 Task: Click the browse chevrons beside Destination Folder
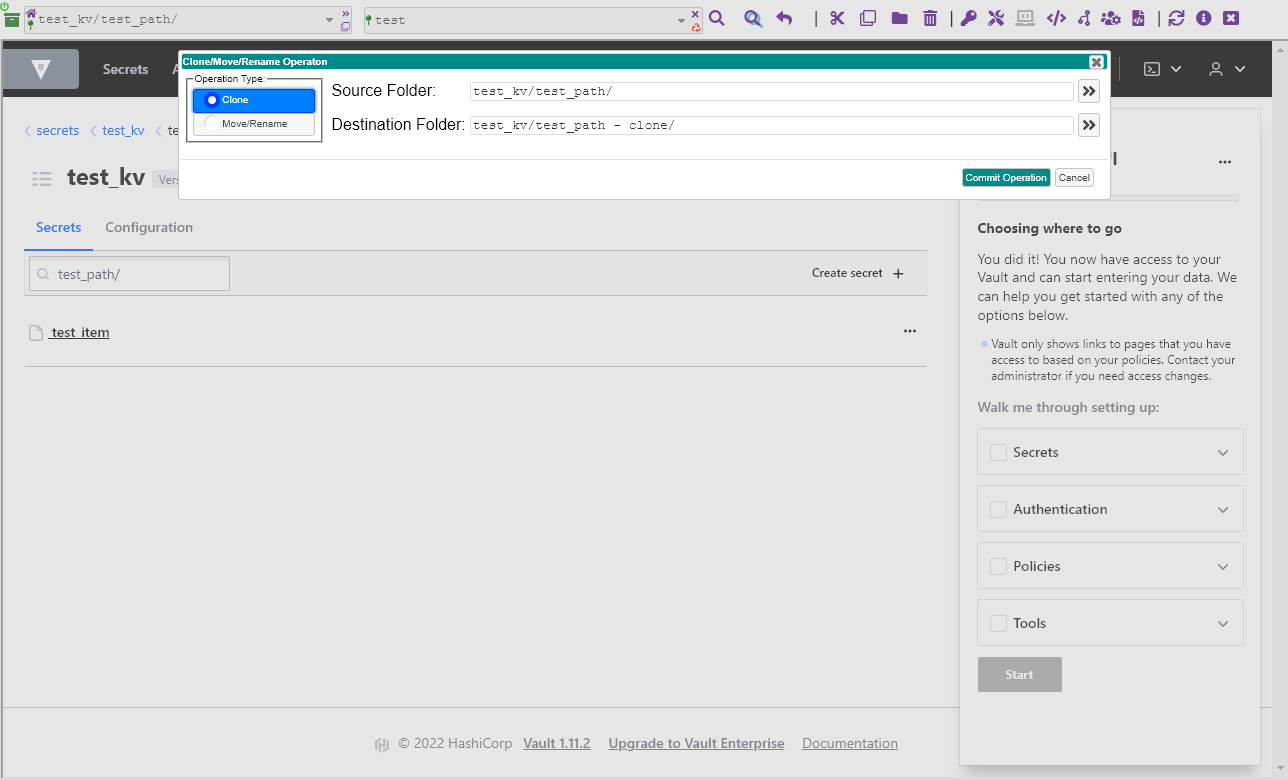[x=1089, y=125]
